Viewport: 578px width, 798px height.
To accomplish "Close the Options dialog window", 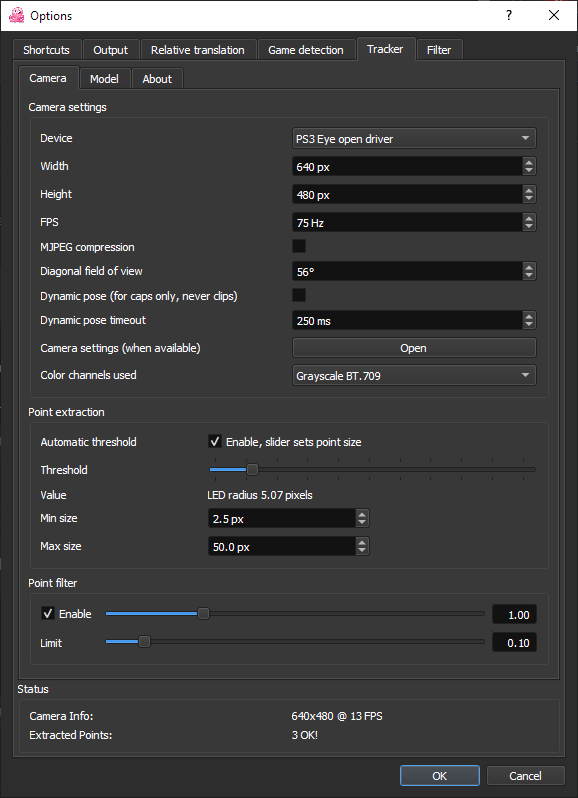I will click(554, 15).
